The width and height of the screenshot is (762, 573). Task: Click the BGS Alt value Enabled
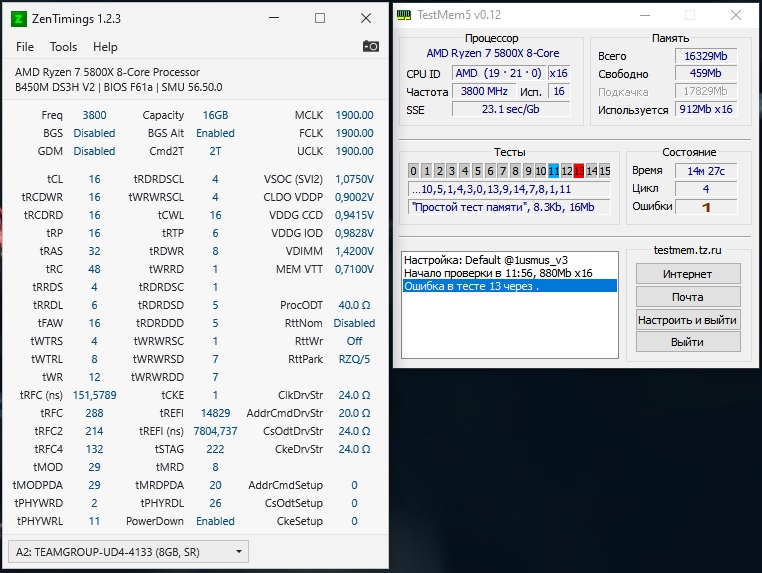point(215,133)
